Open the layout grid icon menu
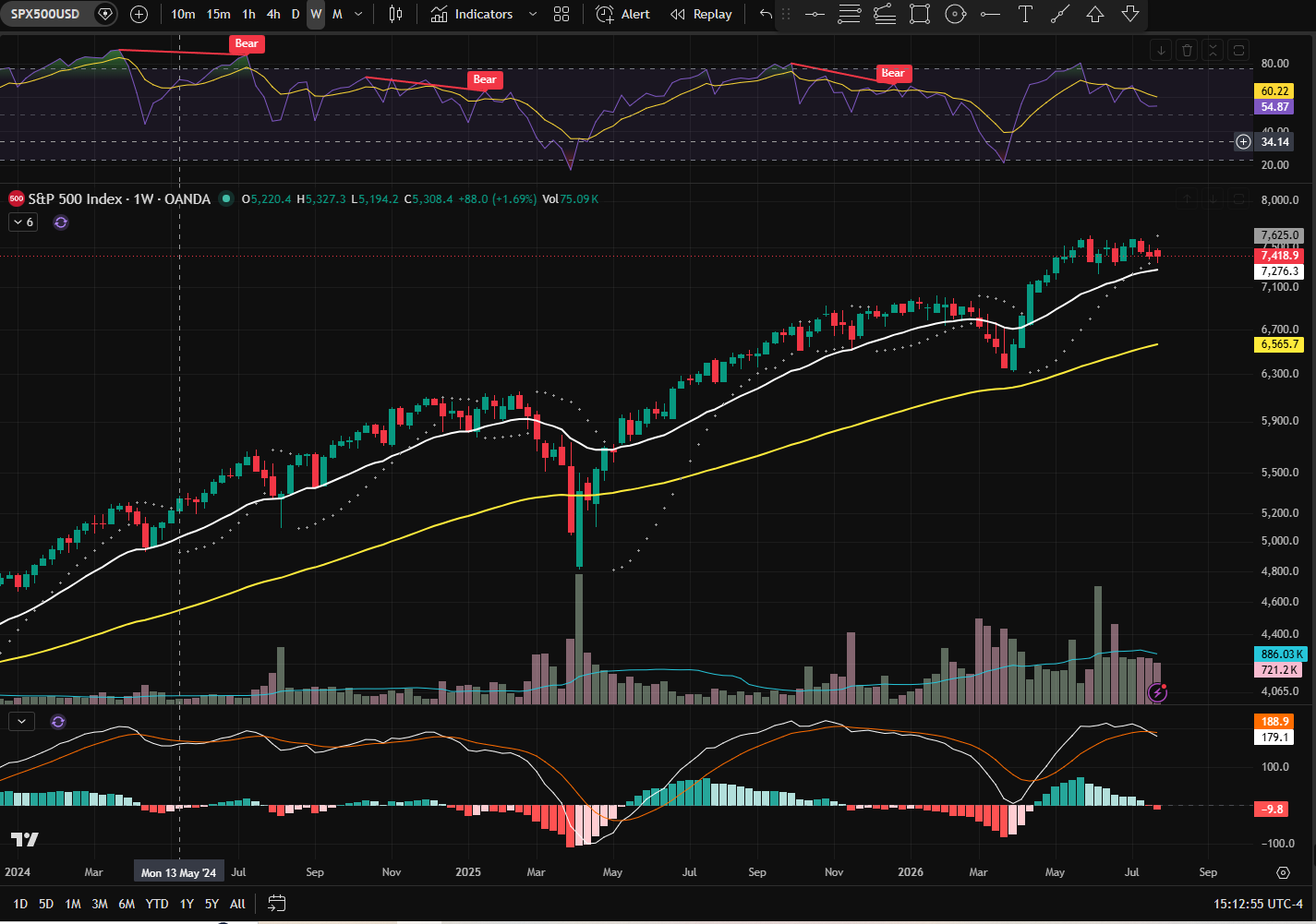 tap(561, 14)
